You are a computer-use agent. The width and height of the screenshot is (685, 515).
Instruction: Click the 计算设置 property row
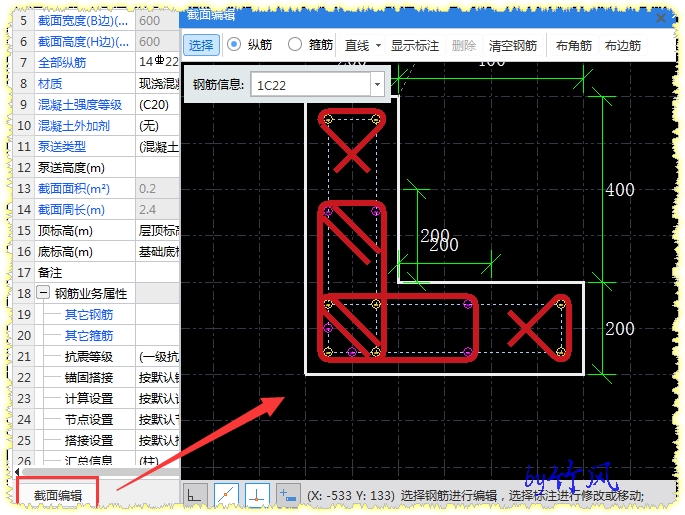96,398
